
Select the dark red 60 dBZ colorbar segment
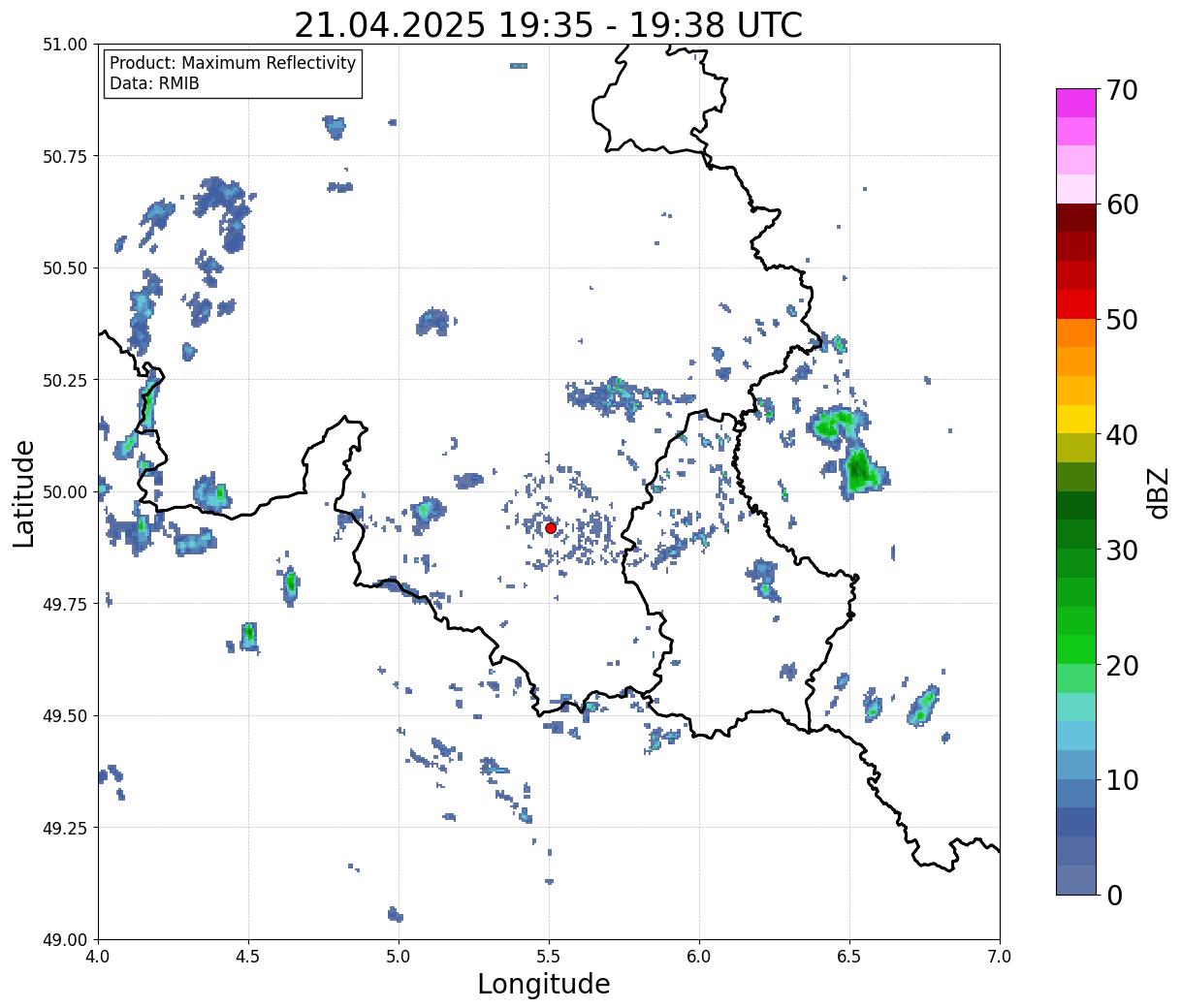pos(1076,217)
